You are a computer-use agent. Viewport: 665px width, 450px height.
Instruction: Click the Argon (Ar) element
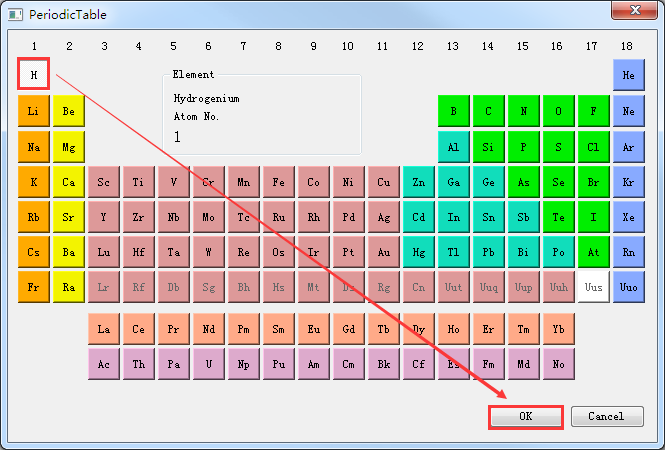coord(629,147)
